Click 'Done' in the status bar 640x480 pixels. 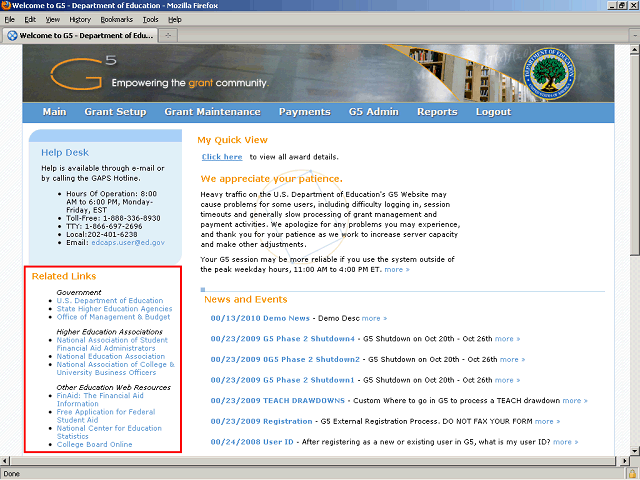(x=11, y=474)
